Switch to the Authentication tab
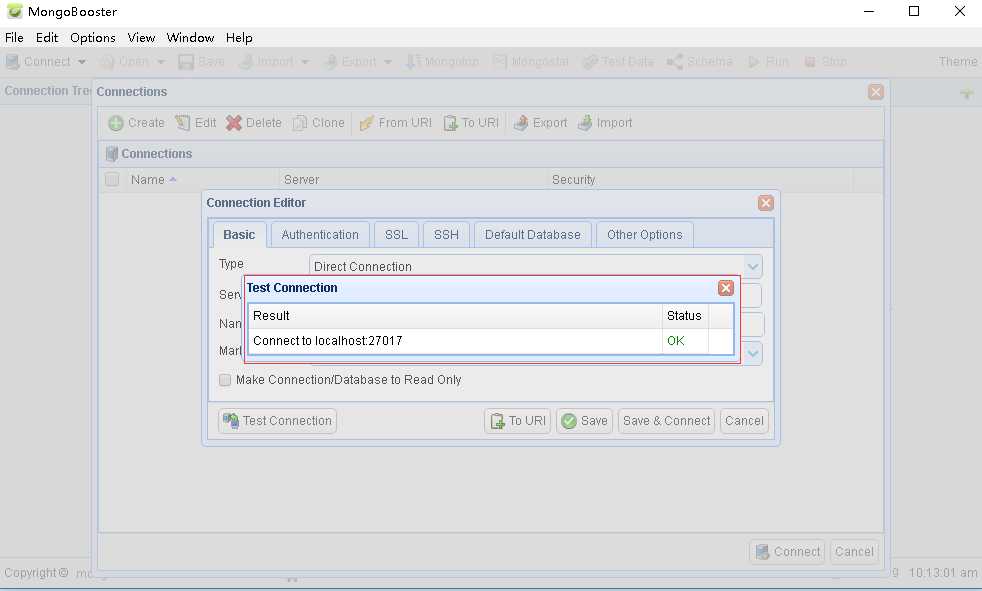This screenshot has height=591, width=982. [320, 235]
